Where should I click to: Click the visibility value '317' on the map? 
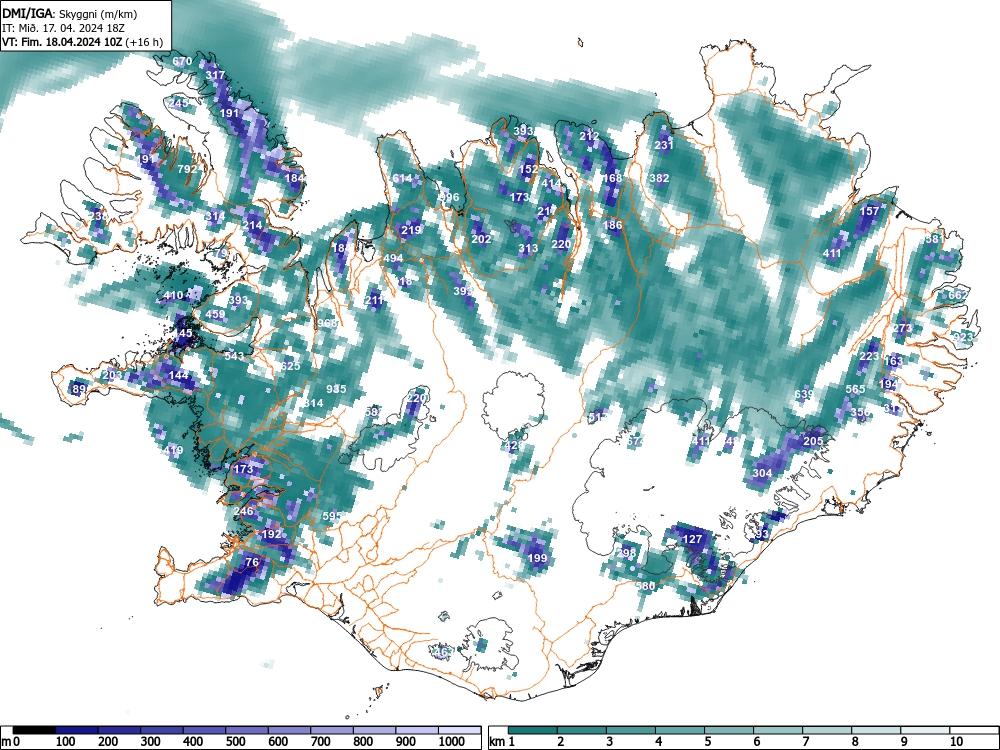[x=216, y=75]
